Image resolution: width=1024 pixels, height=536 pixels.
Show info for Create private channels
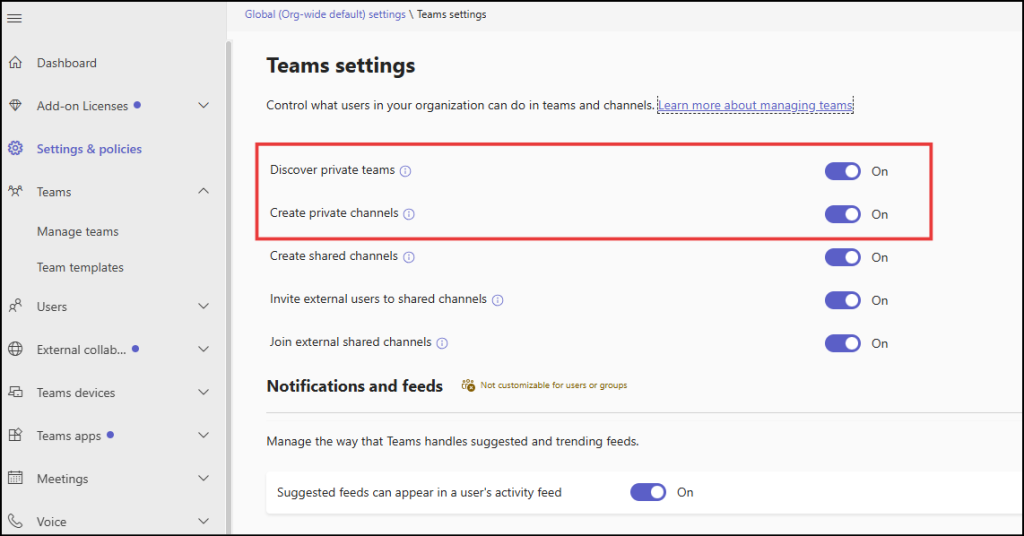click(409, 214)
